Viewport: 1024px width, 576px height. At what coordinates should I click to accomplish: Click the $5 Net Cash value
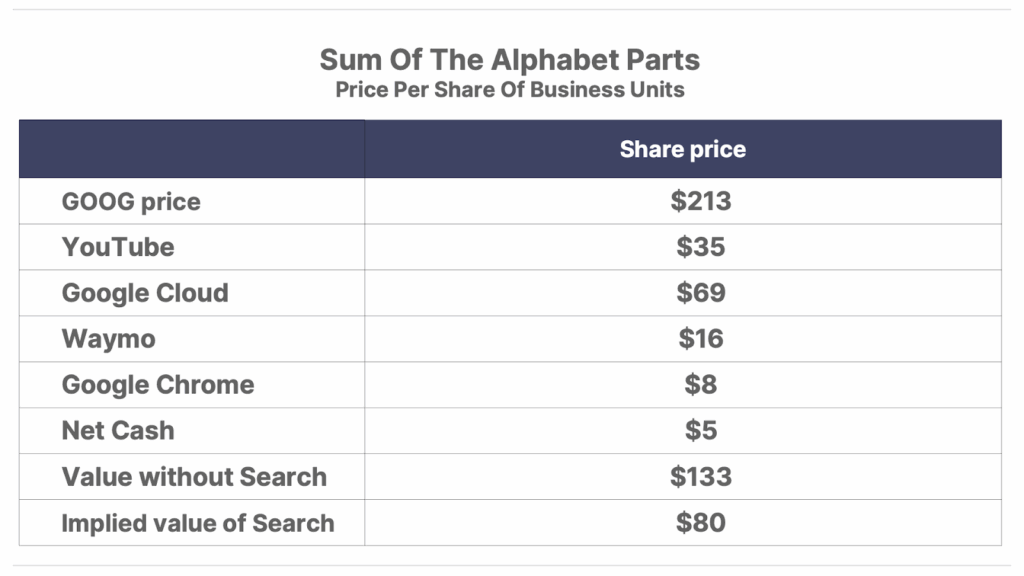(x=701, y=430)
